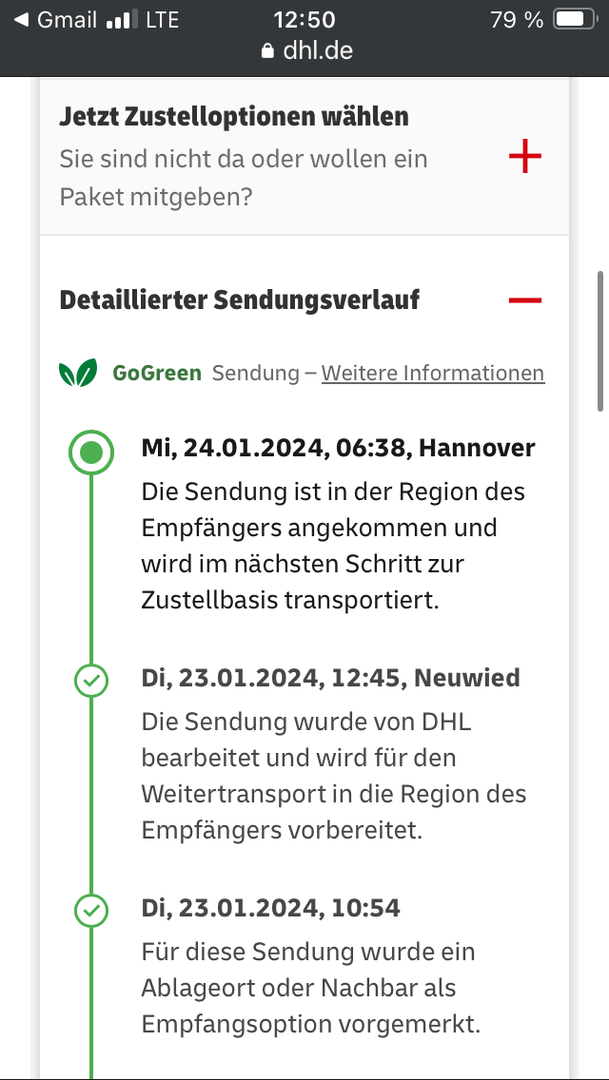Tap the back arrow to Gmail

20,20
